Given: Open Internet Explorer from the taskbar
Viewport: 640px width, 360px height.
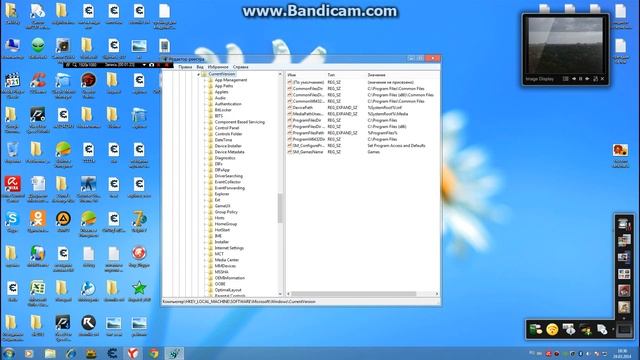Looking at the screenshot, I should (71, 353).
